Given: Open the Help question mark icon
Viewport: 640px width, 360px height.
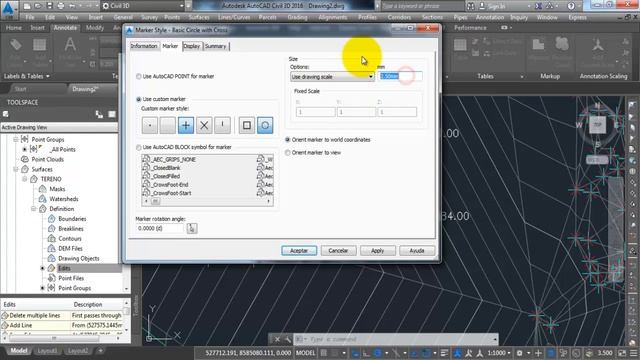Looking at the screenshot, I should (x=571, y=6).
